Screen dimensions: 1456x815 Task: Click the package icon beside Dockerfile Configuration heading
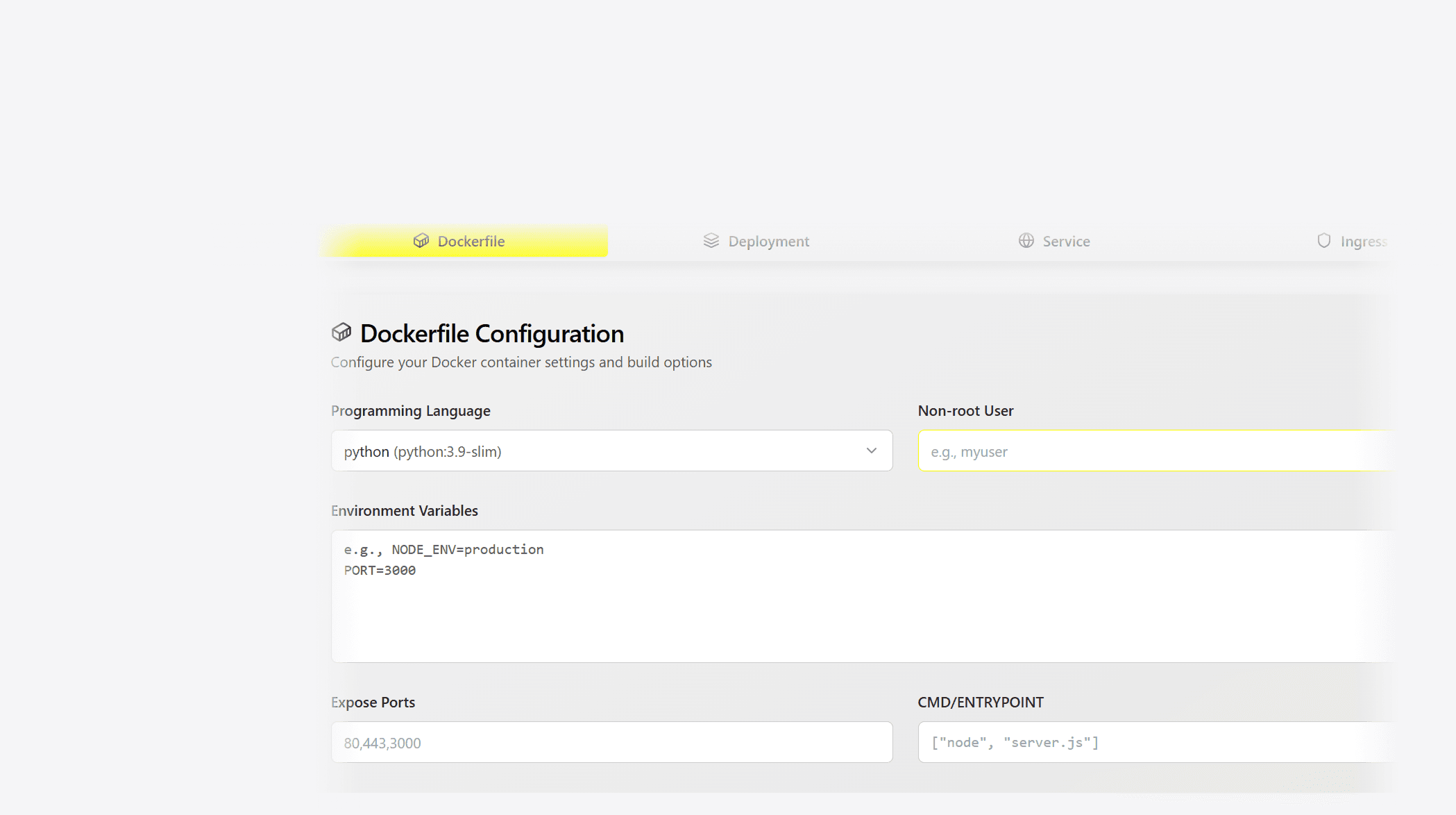coord(341,333)
